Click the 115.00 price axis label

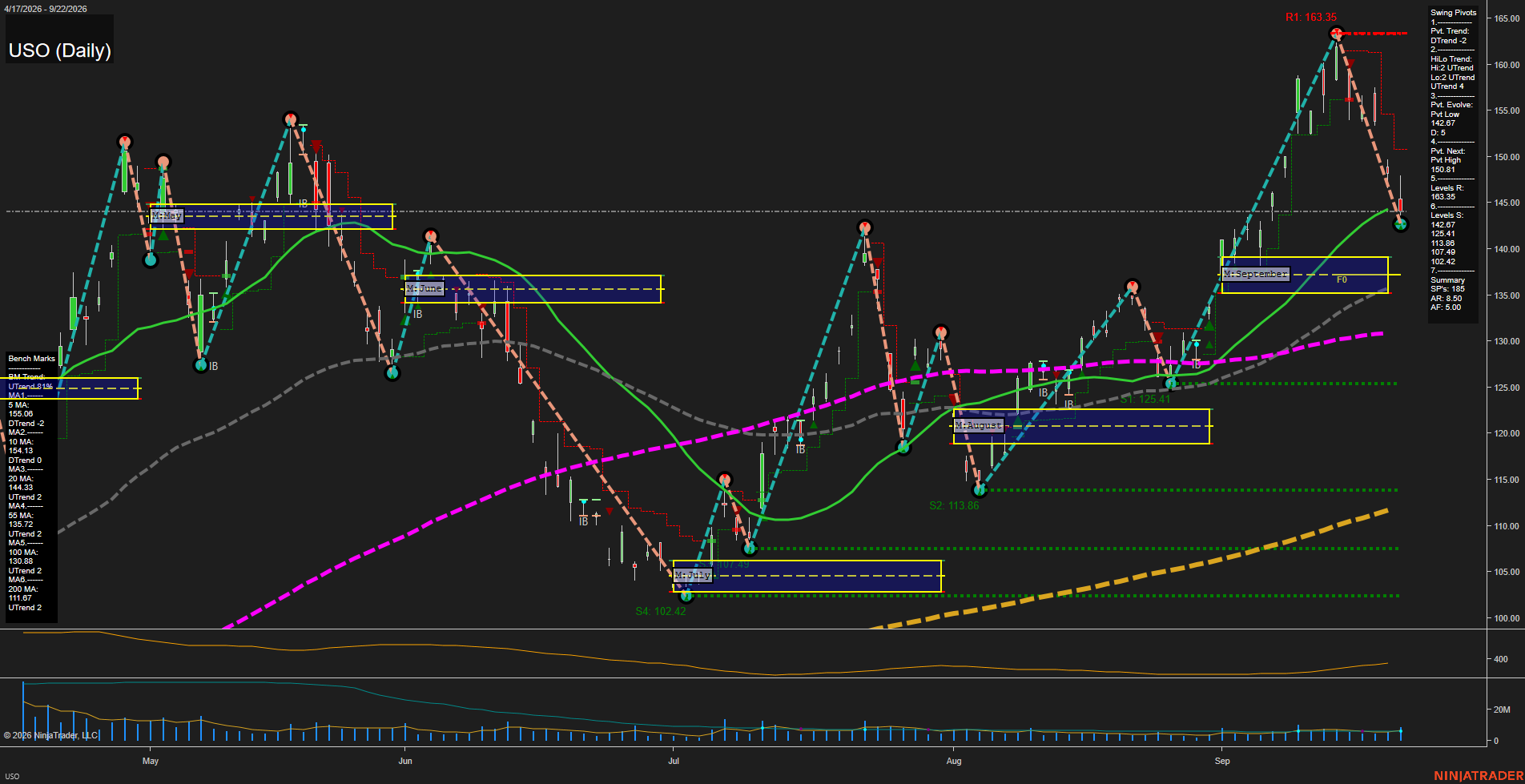coord(1507,480)
